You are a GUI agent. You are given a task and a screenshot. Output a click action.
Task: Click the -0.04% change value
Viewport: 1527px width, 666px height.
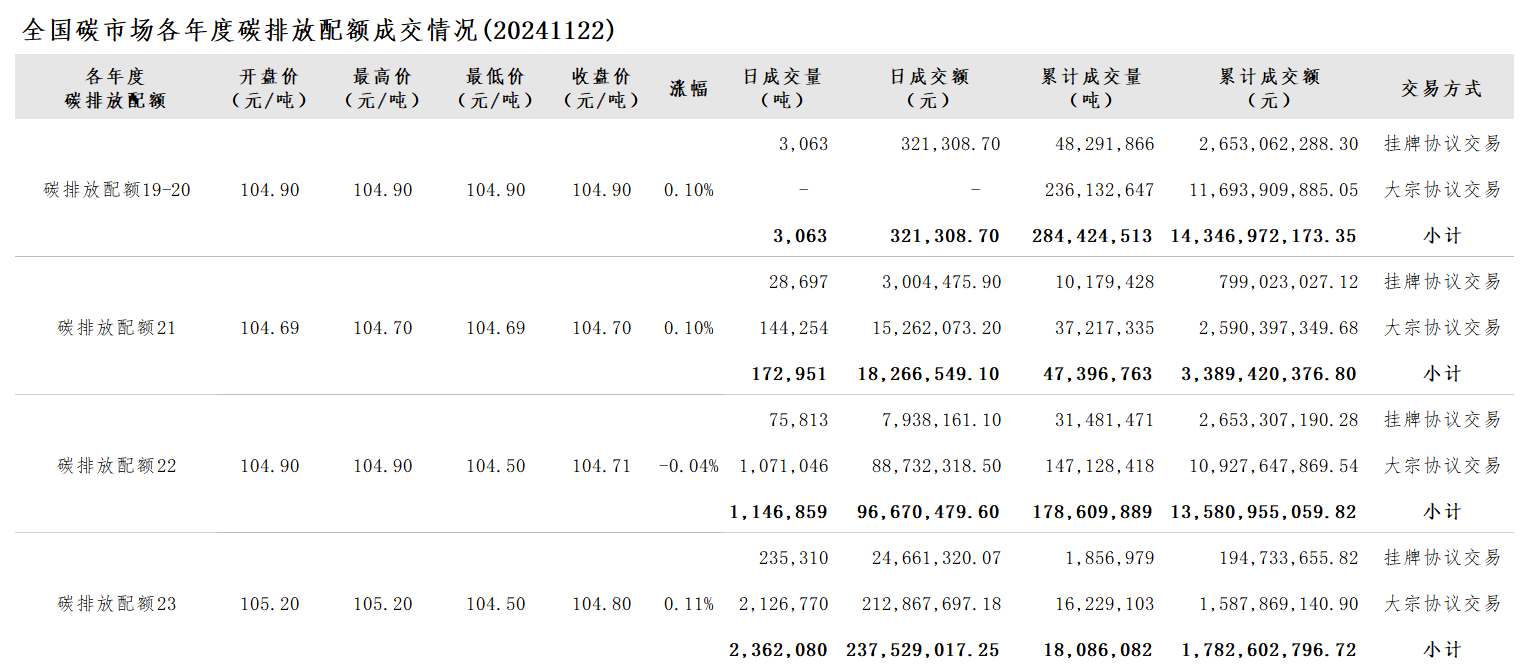point(689,466)
